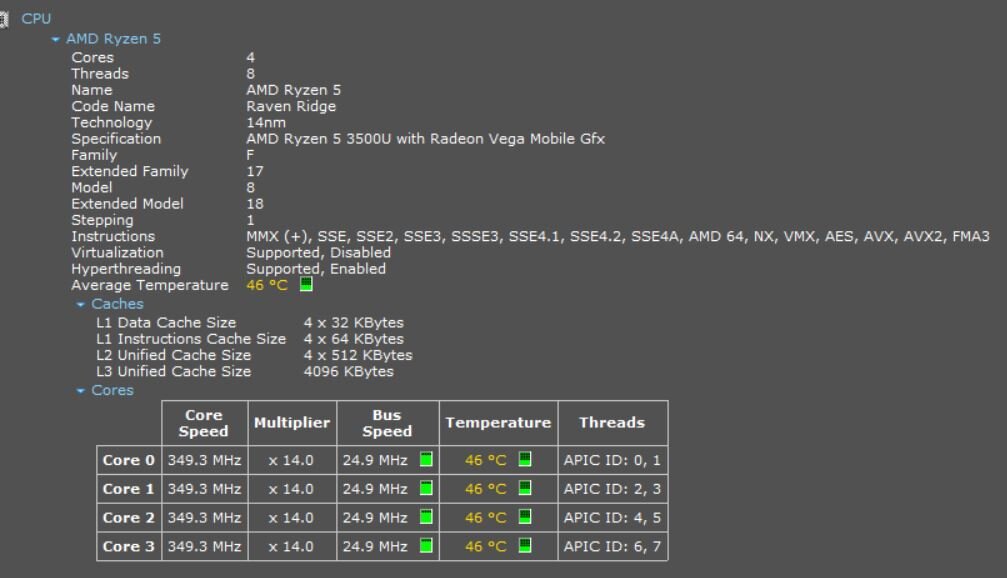
Task: Click Core 3 temperature green indicator
Action: (x=525, y=546)
